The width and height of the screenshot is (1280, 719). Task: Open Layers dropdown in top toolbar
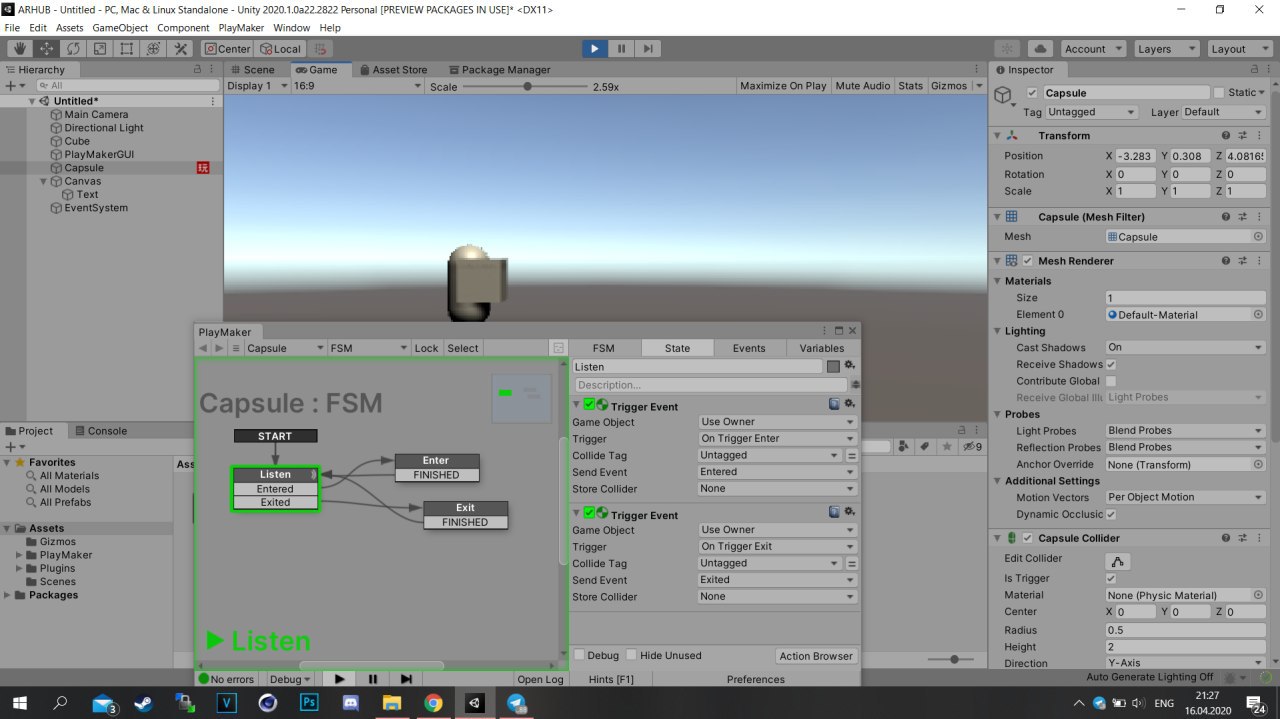(1166, 48)
